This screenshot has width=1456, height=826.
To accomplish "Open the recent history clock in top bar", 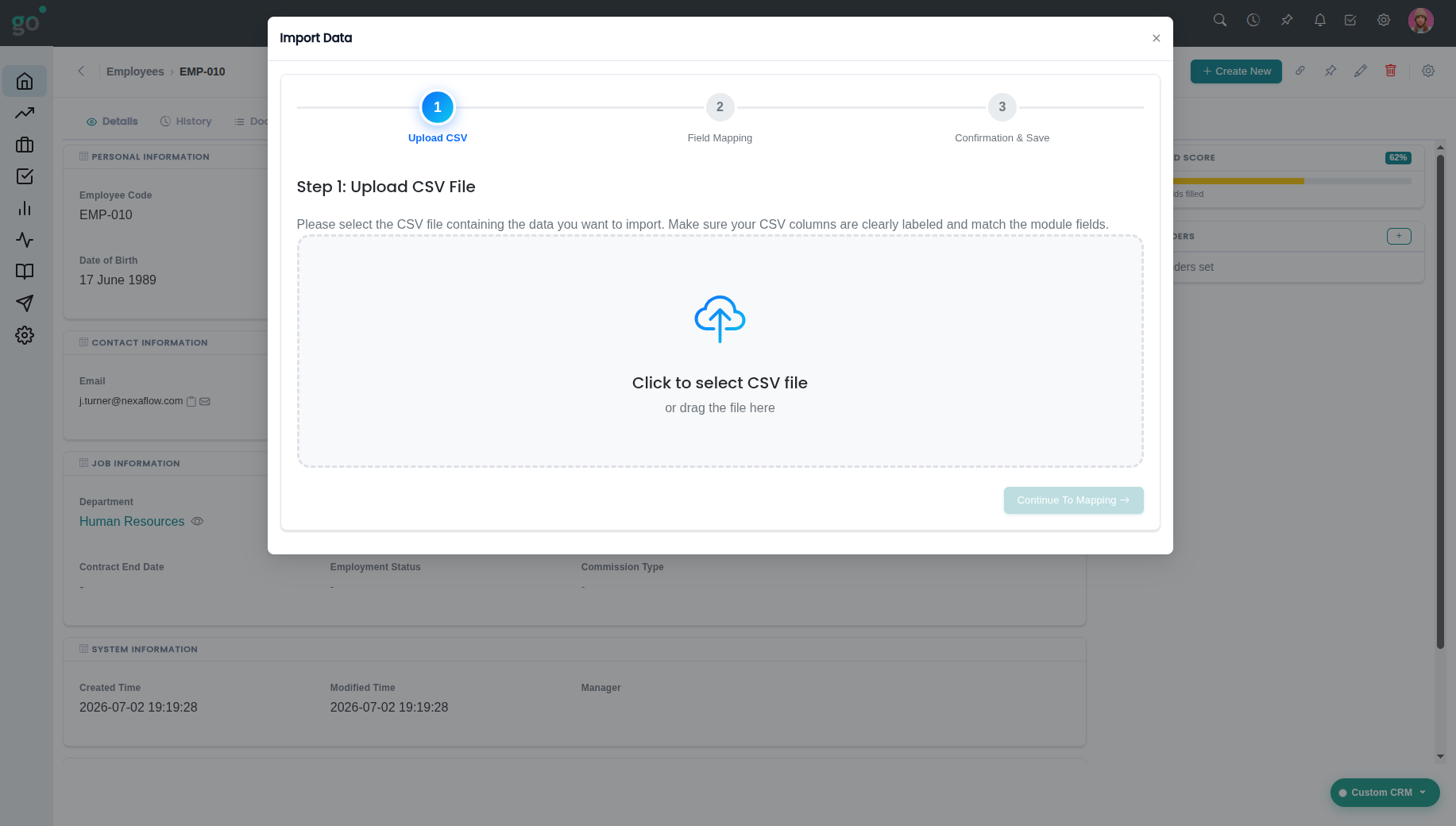I will pyautogui.click(x=1253, y=20).
